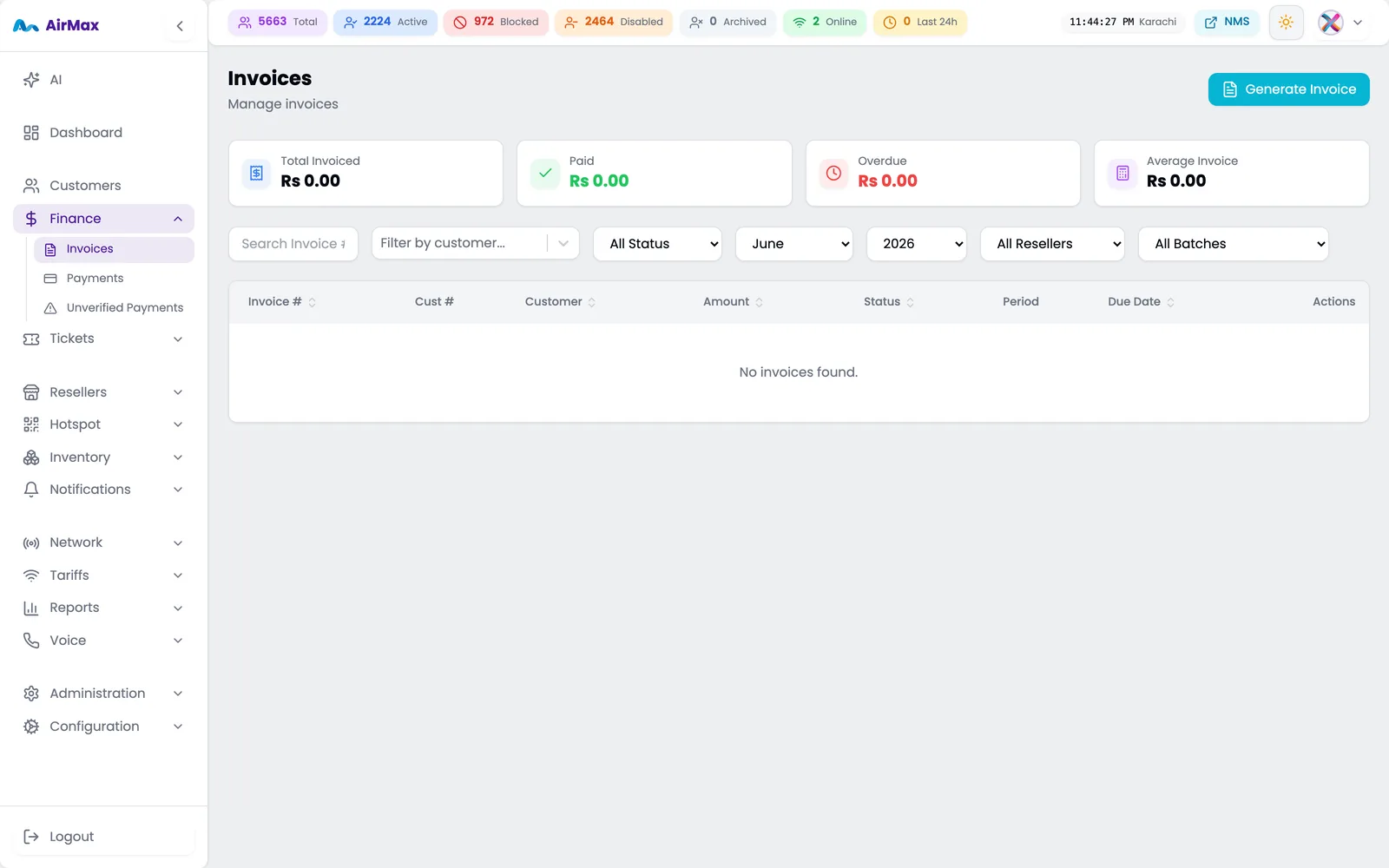Click the Customers people icon
Image resolution: width=1389 pixels, height=868 pixels.
(x=31, y=186)
